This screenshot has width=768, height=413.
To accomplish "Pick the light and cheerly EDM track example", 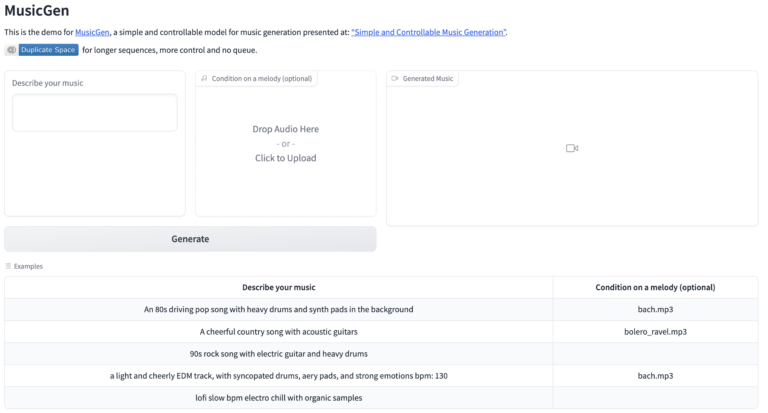I will [x=278, y=376].
